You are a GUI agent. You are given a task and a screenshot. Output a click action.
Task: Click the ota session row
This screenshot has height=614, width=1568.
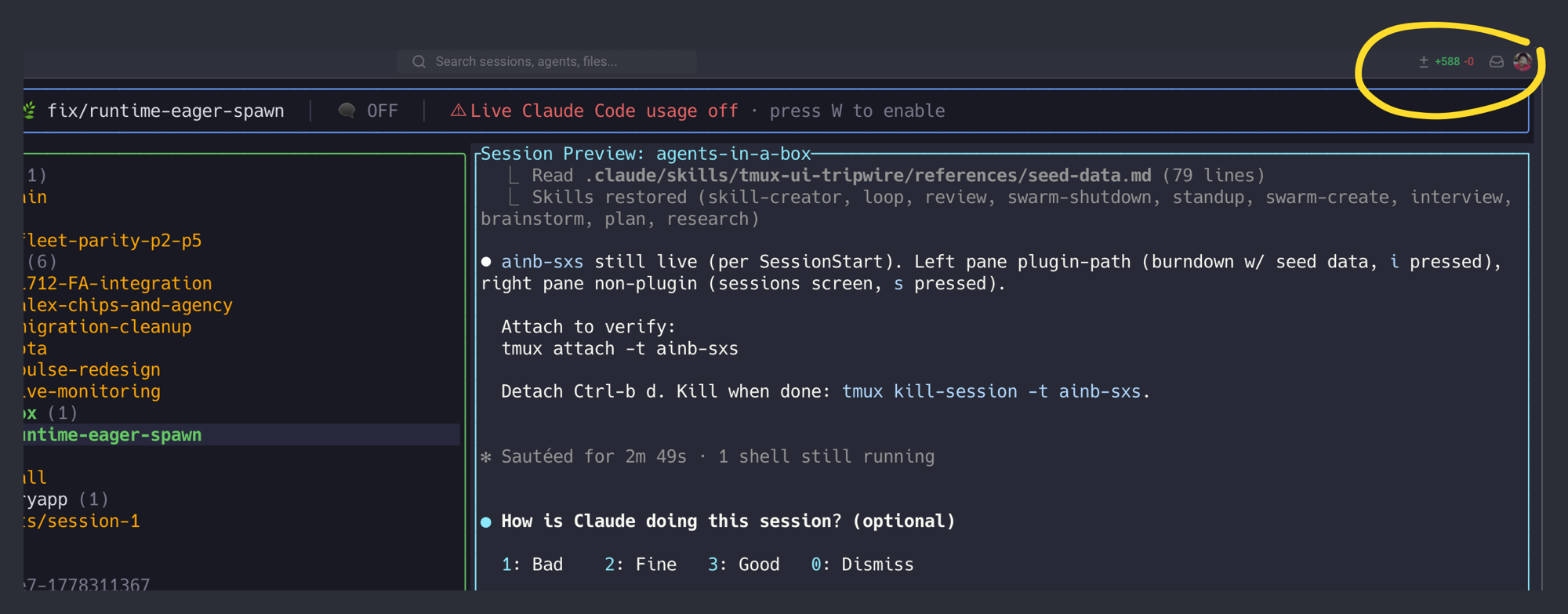35,348
